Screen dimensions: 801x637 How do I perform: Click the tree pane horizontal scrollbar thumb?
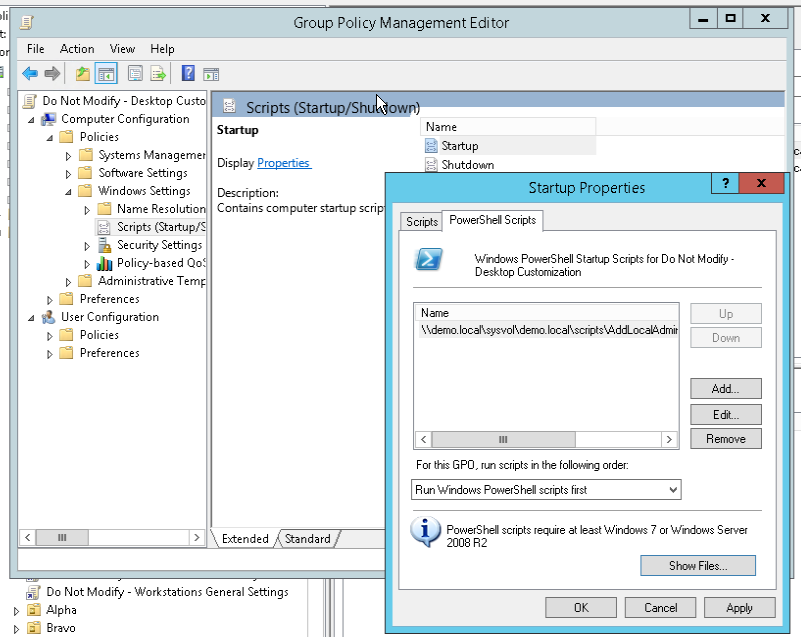(x=62, y=537)
